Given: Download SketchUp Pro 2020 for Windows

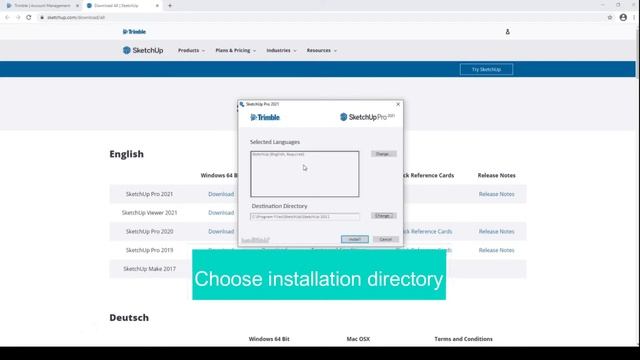Looking at the screenshot, I should pyautogui.click(x=221, y=231).
